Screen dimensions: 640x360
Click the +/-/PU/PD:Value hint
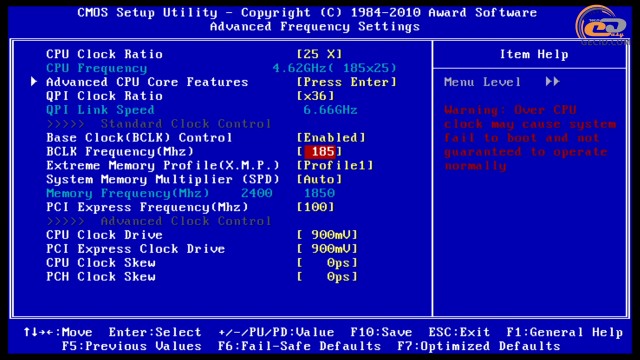276,332
